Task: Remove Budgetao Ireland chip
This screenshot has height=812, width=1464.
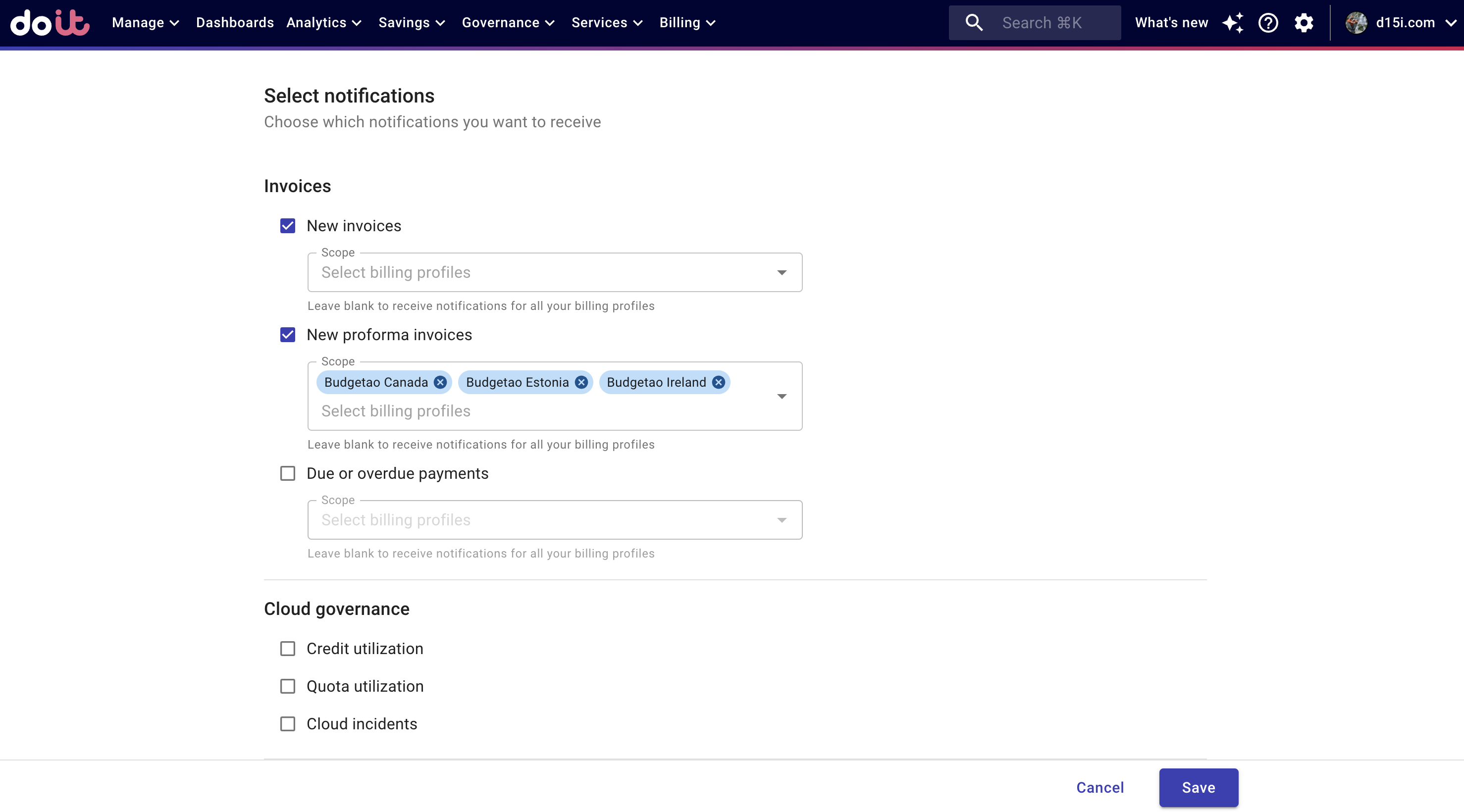Action: 718,382
